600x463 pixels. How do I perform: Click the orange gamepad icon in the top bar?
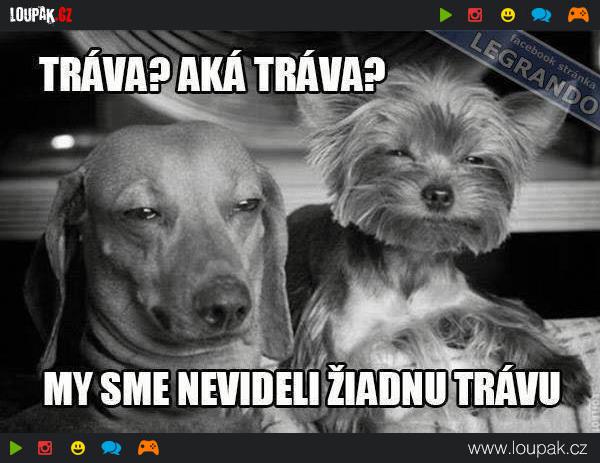(578, 15)
